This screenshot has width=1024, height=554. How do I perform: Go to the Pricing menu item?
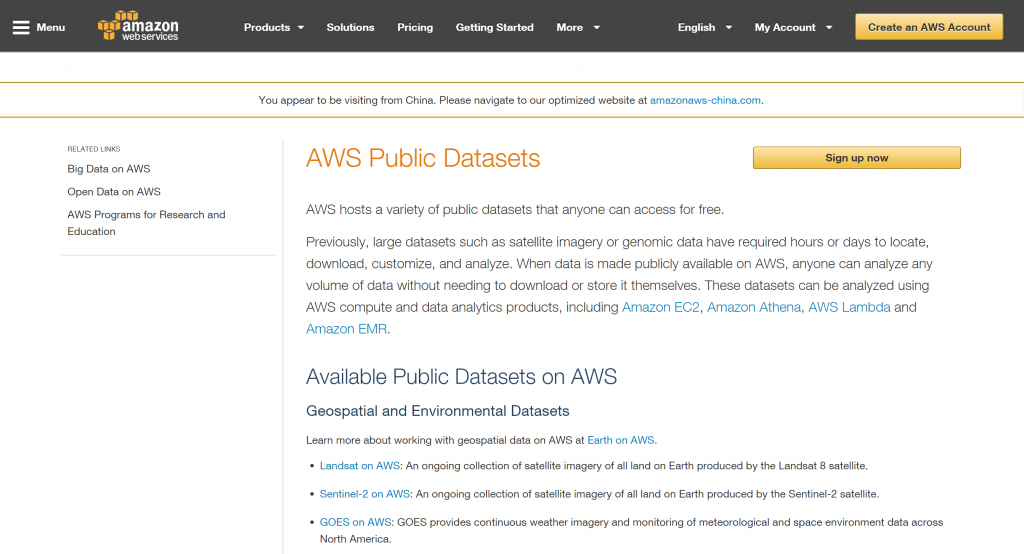click(415, 27)
